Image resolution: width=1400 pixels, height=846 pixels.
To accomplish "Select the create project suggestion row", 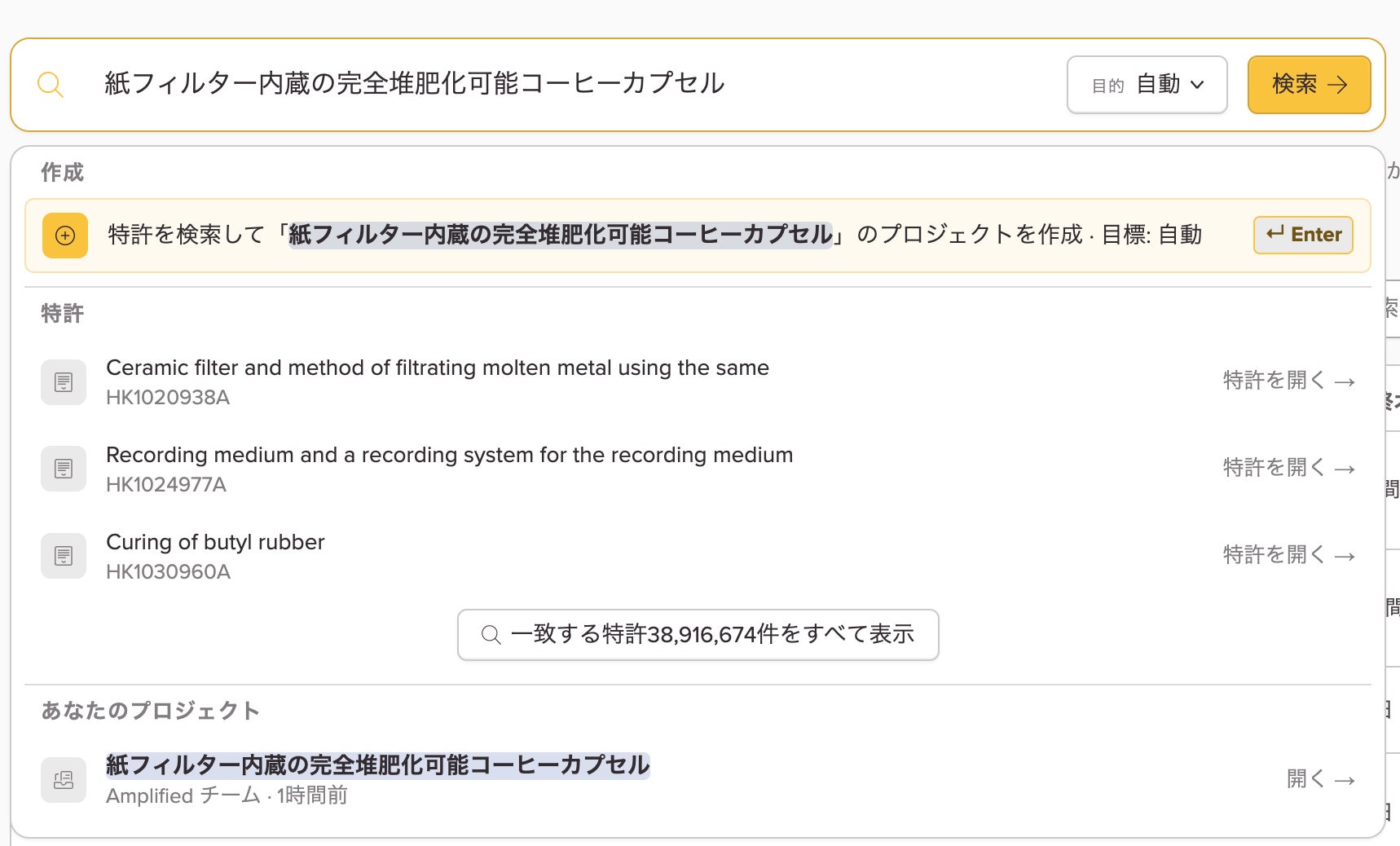I will (698, 236).
